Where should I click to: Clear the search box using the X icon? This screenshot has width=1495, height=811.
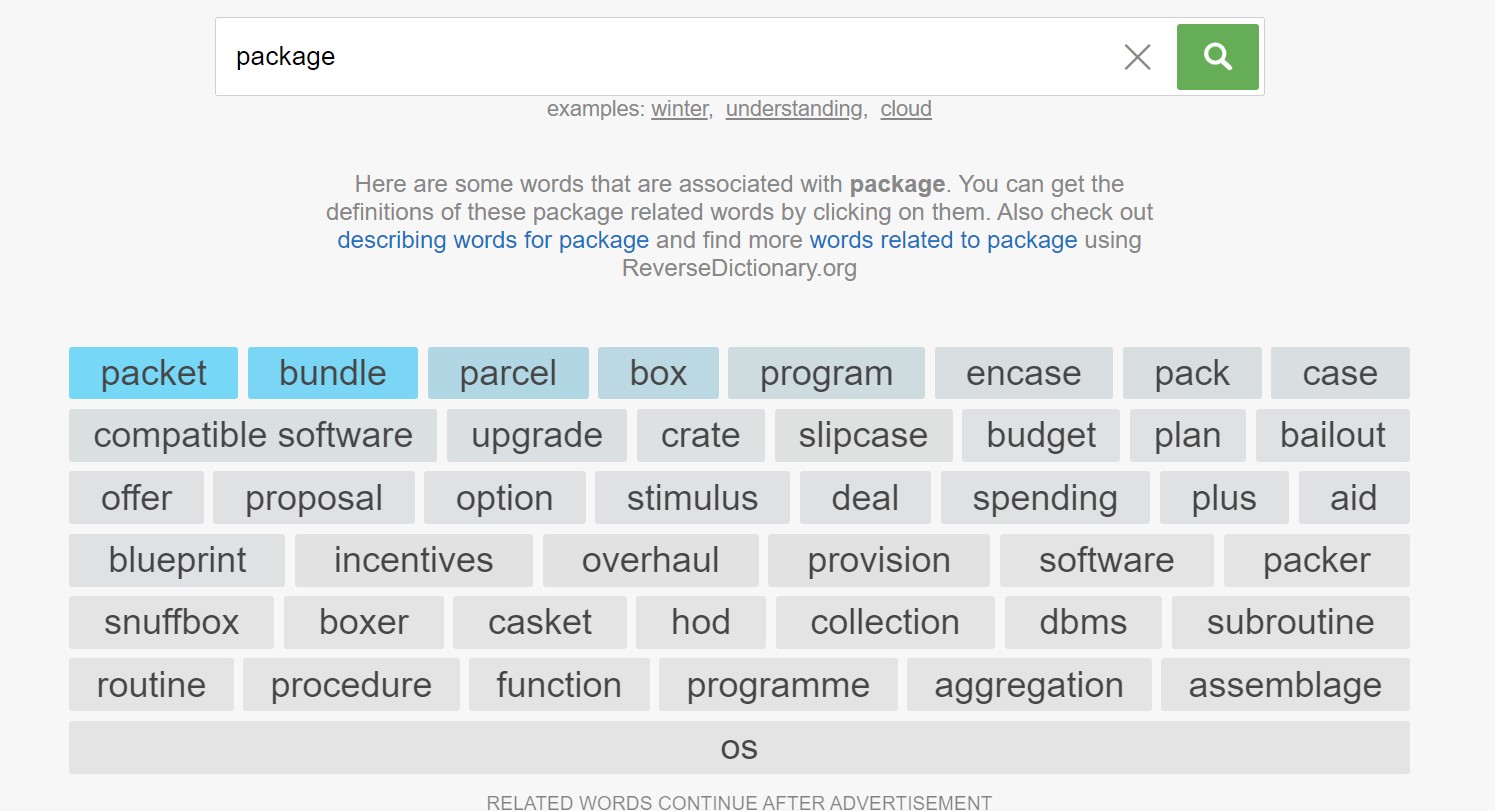(1137, 57)
